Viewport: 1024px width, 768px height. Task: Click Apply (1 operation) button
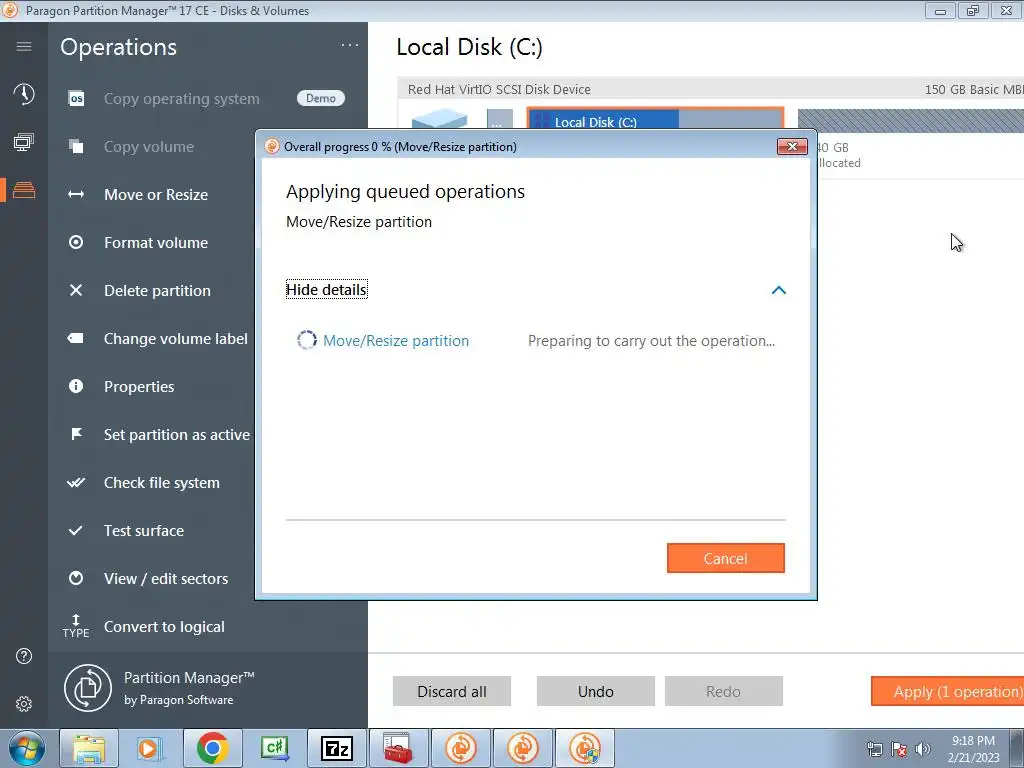[948, 691]
